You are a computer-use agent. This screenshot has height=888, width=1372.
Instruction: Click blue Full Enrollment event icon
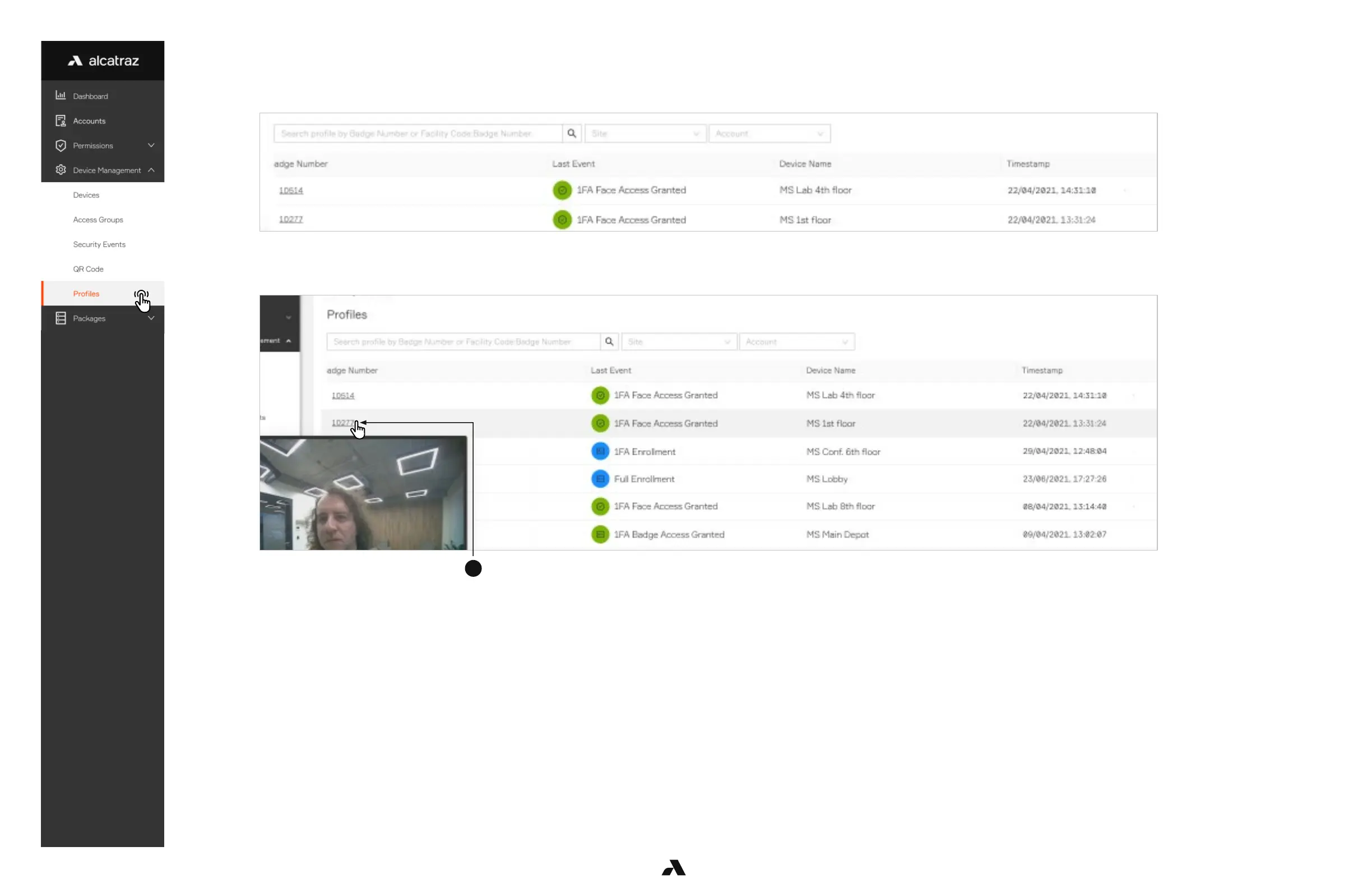(x=600, y=479)
